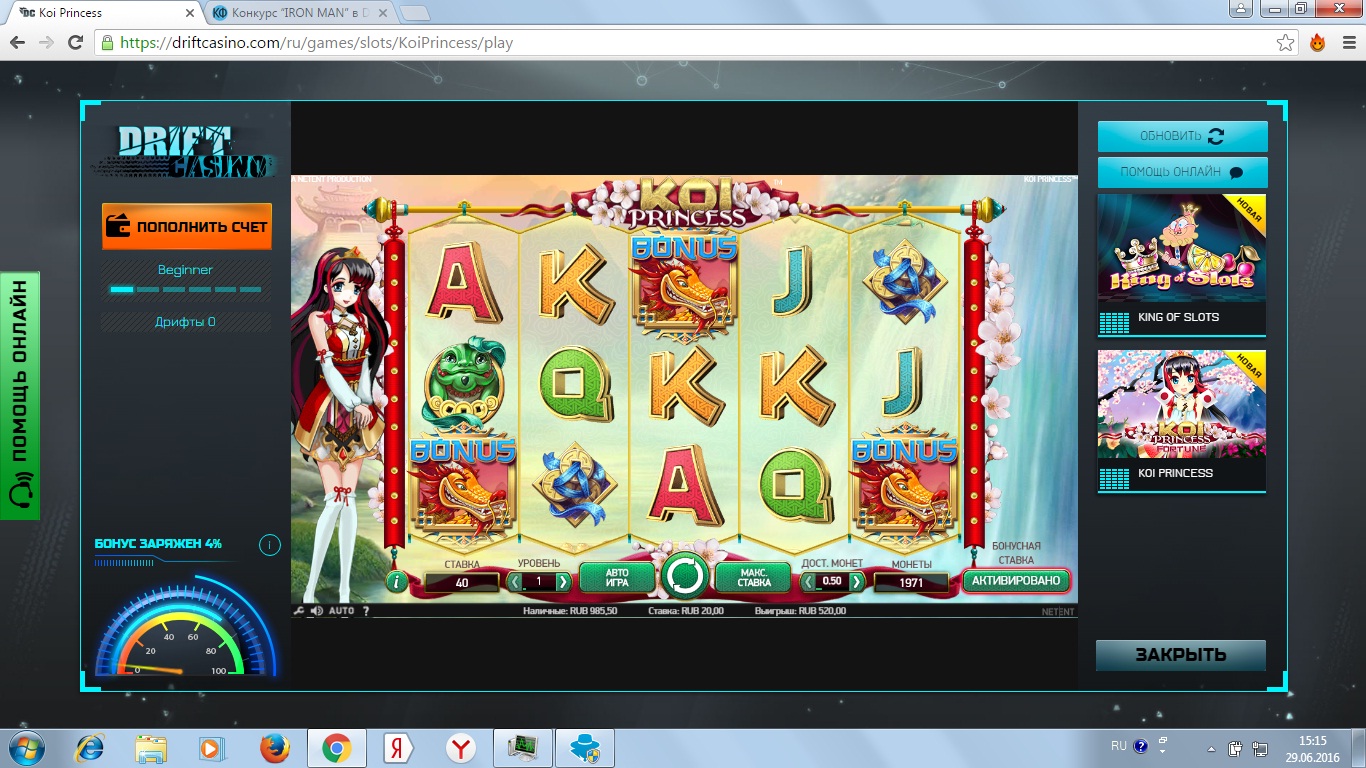
Task: Open the RU language selector in the taskbar
Action: 1119,746
